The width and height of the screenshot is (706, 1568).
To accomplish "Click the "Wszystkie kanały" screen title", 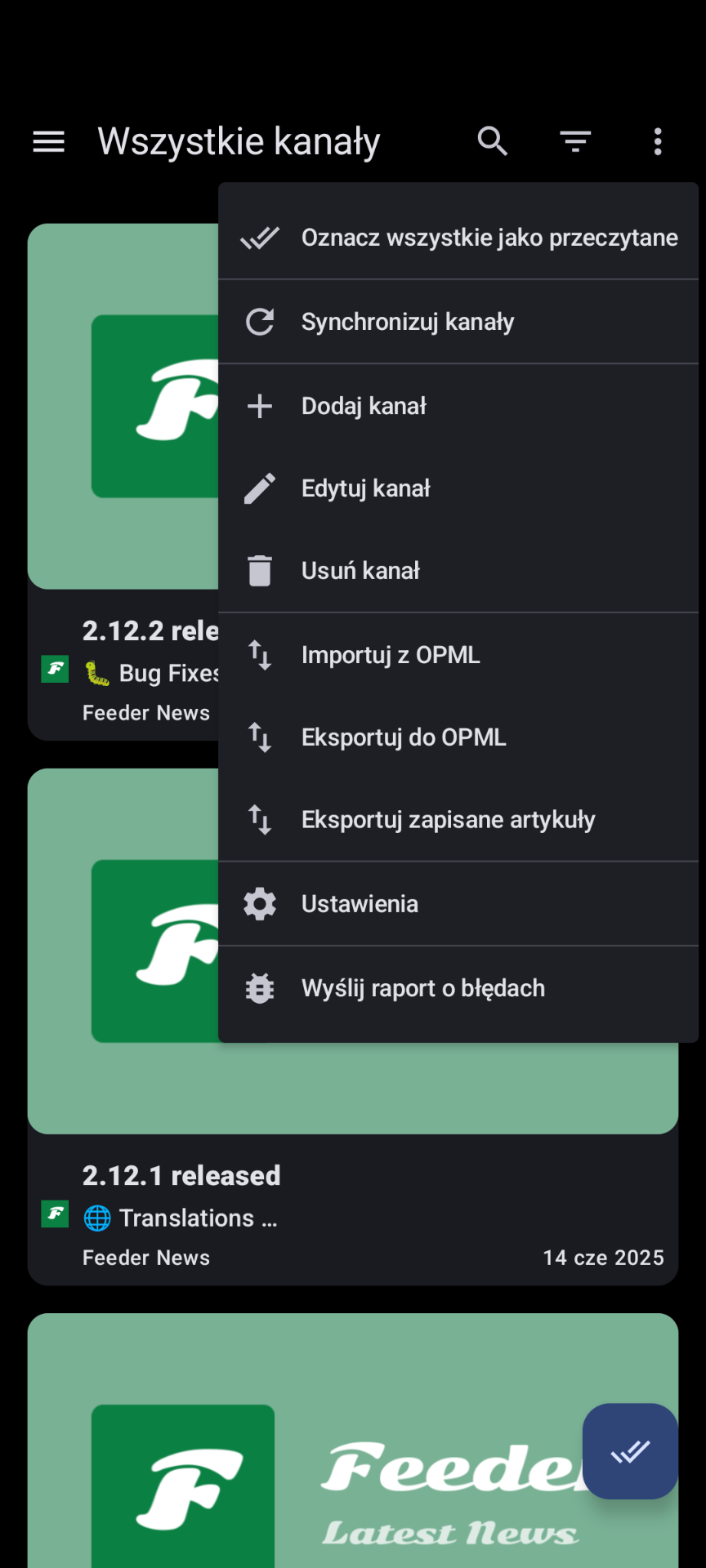I will 239,142.
